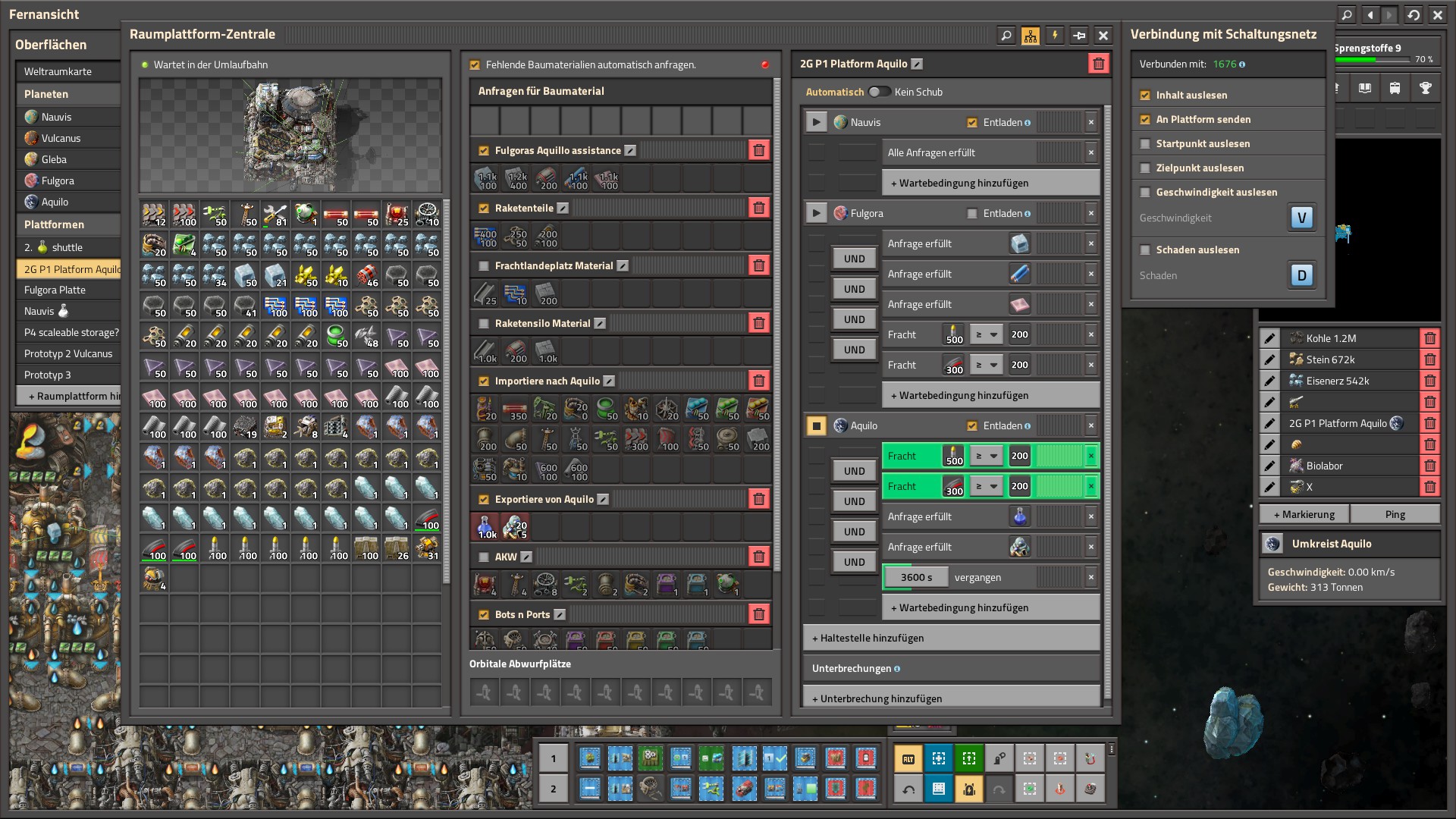Click the search icon in Raumplattform-Zentrale header
The width and height of the screenshot is (1456, 819).
(x=1006, y=35)
